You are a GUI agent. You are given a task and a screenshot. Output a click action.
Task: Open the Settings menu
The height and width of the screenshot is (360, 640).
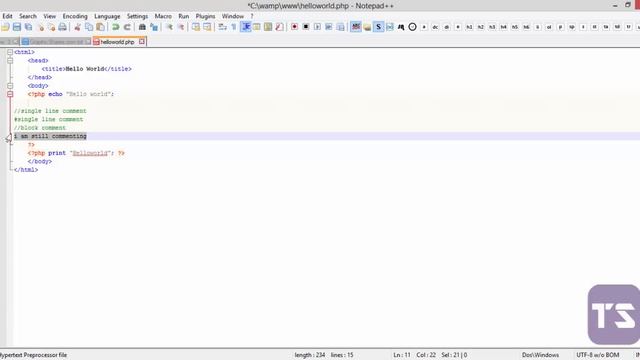[x=137, y=16]
